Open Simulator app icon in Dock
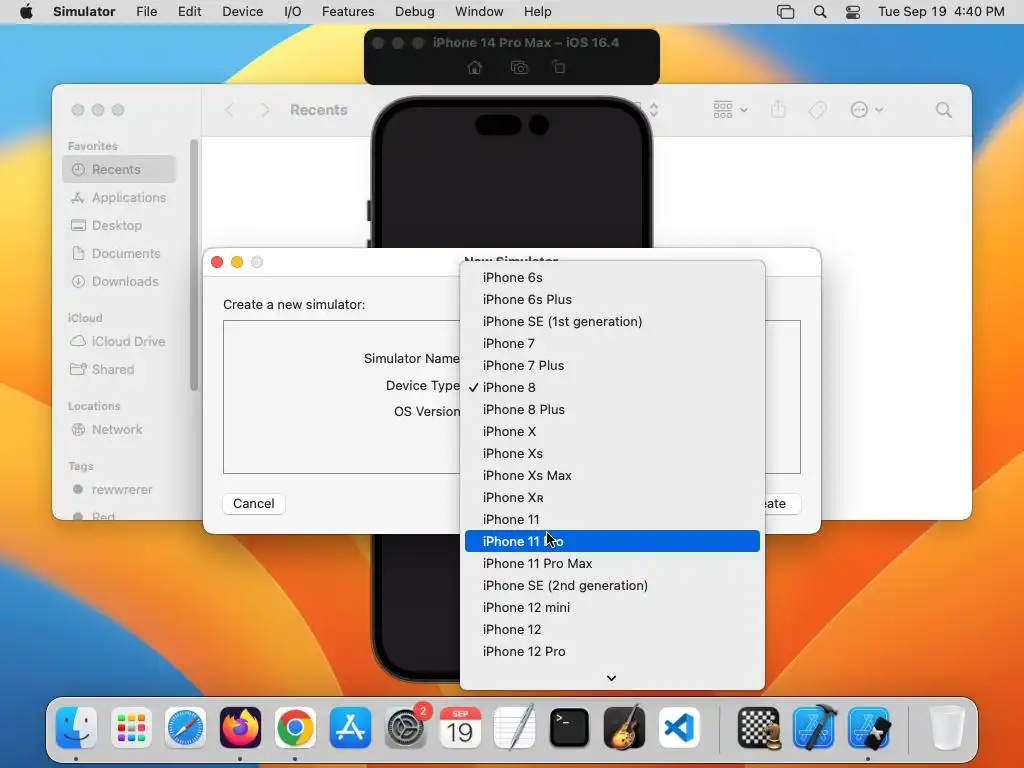Screen dimensions: 1024x768 click(869, 727)
